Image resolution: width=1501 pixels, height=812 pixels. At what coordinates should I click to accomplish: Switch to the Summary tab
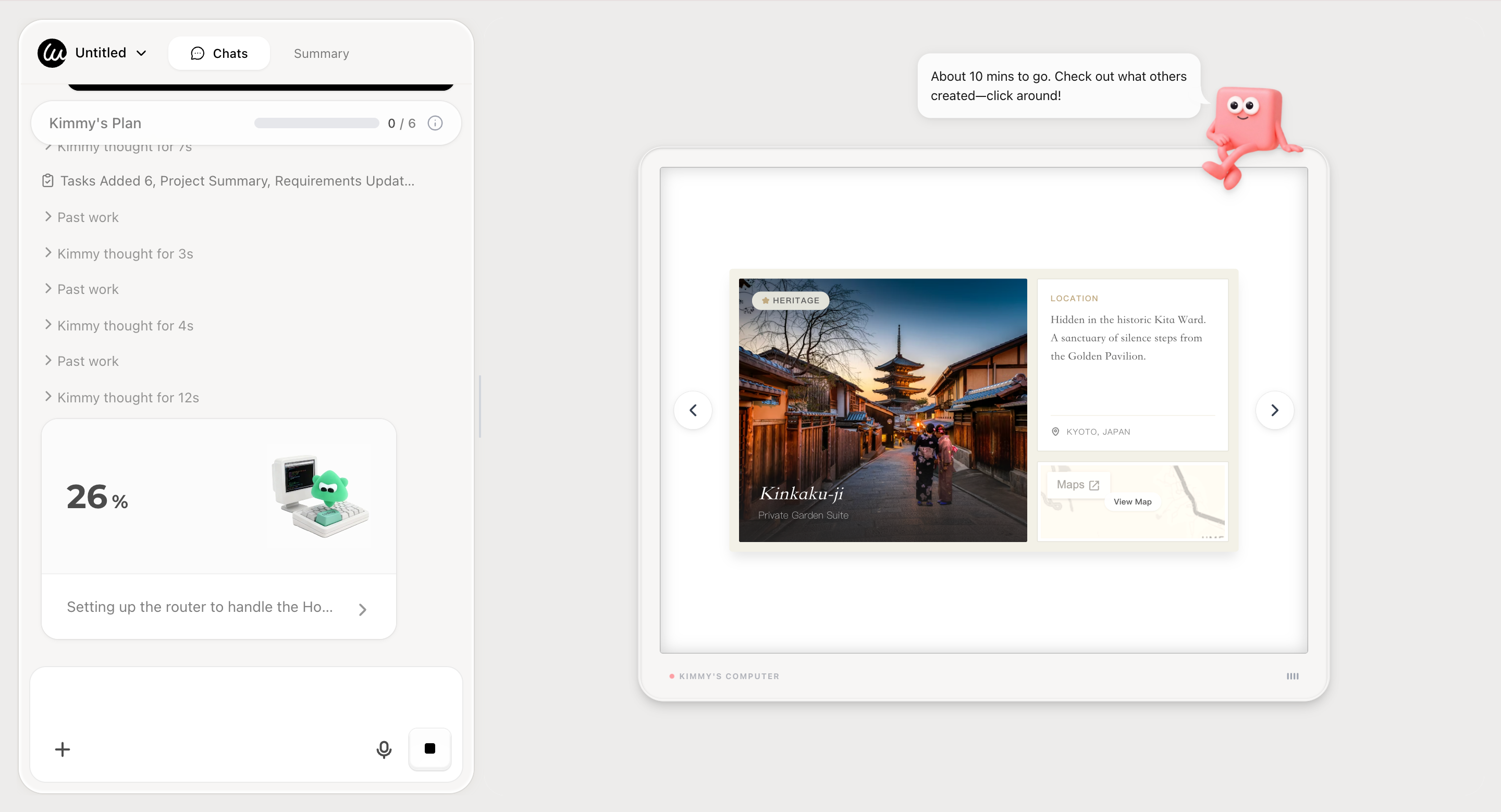321,54
